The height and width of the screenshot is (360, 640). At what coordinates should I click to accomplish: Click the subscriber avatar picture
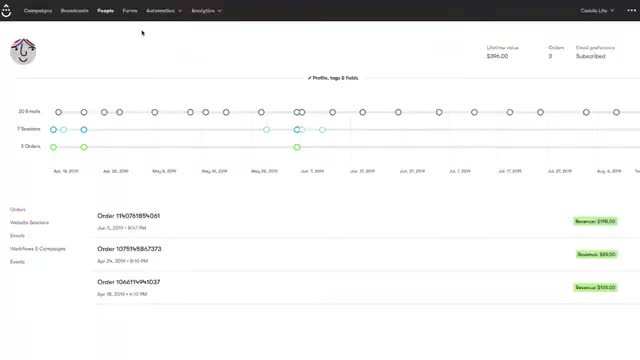tap(23, 51)
